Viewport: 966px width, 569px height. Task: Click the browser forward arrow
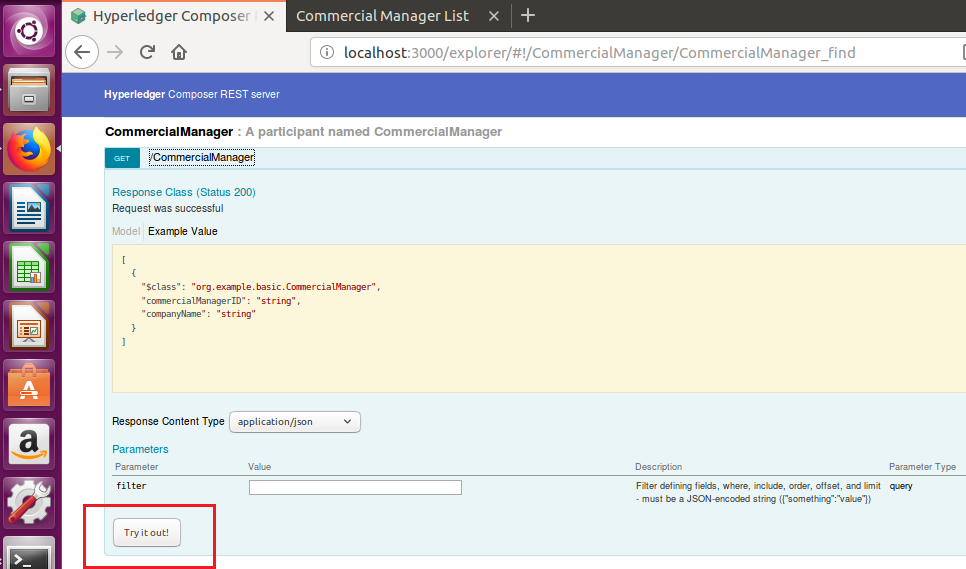click(x=115, y=52)
